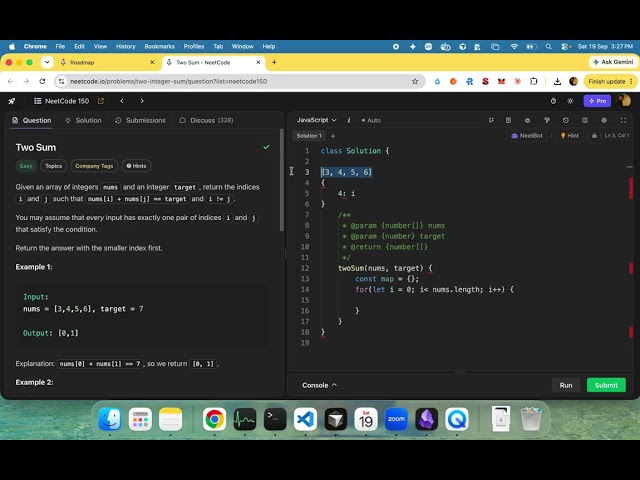The width and height of the screenshot is (640, 480).
Task: Enter fullscreen editor mode icon
Action: [x=623, y=120]
